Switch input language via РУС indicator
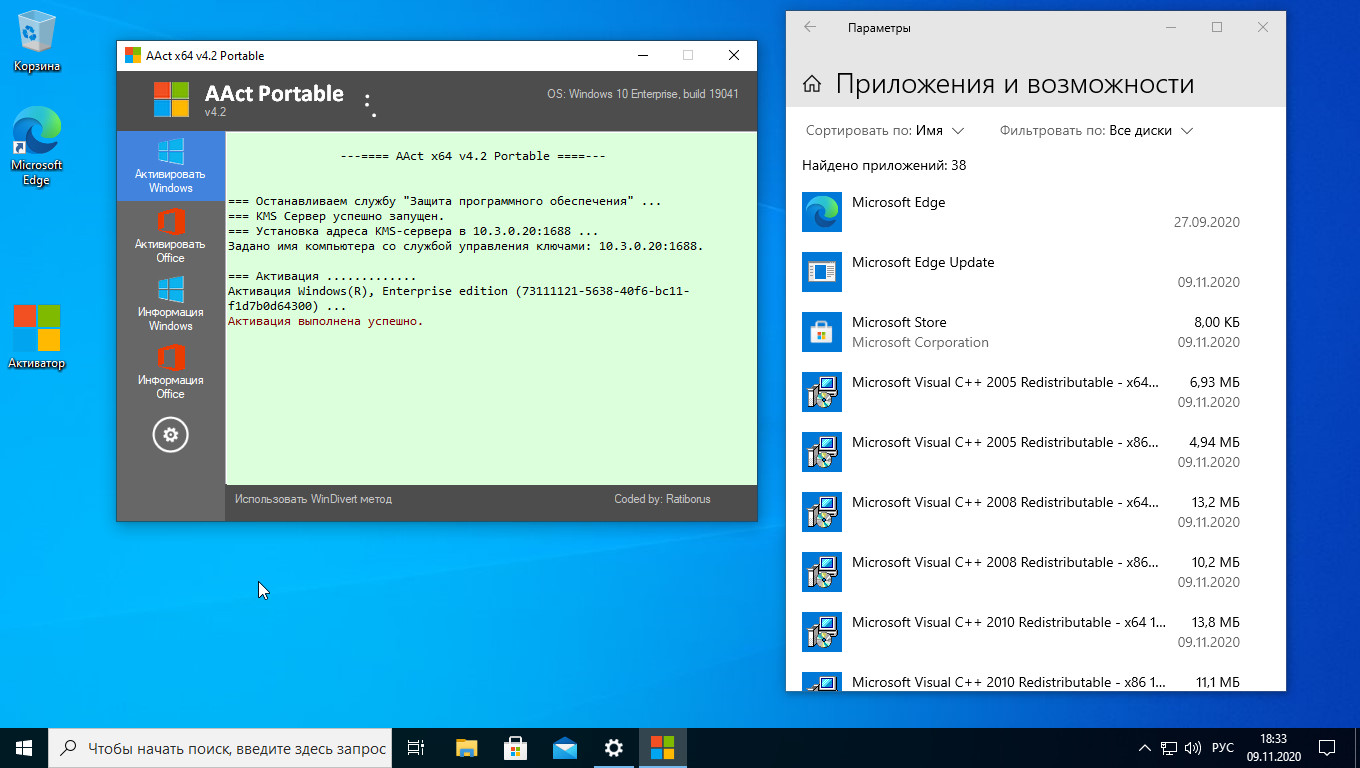 pos(1222,748)
